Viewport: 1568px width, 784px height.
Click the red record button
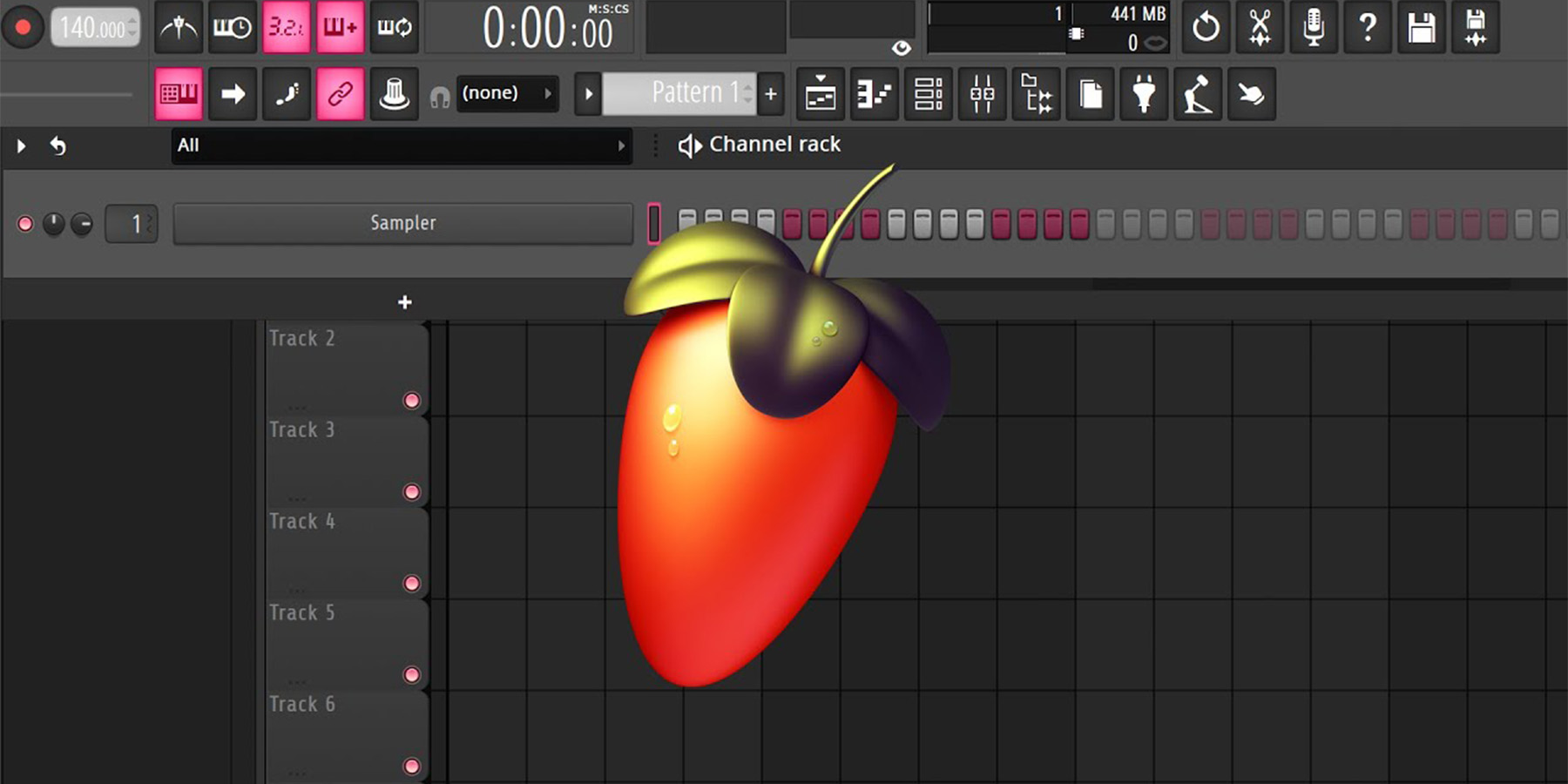point(24,28)
